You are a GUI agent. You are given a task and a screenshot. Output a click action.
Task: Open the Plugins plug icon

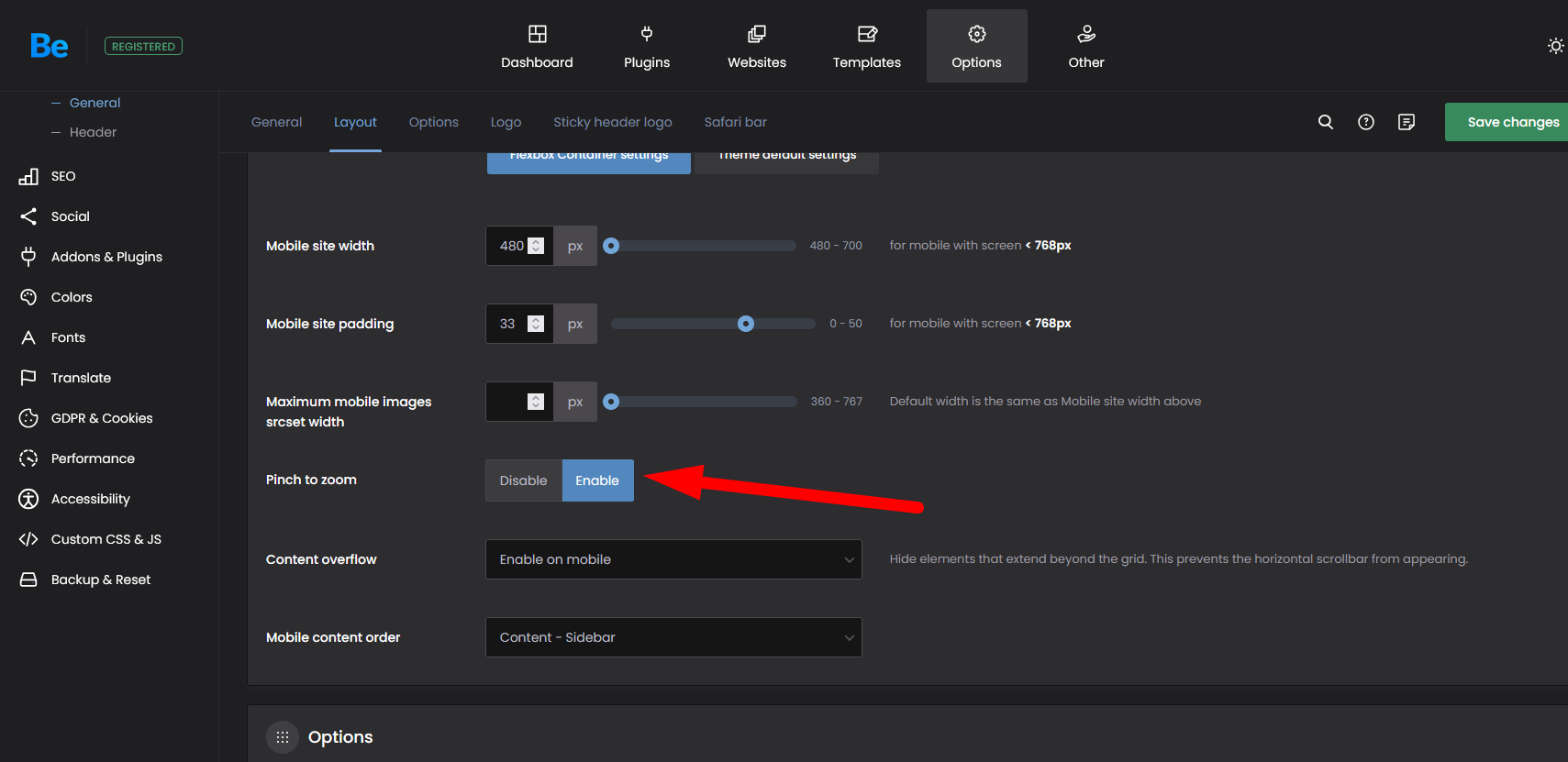click(x=647, y=34)
